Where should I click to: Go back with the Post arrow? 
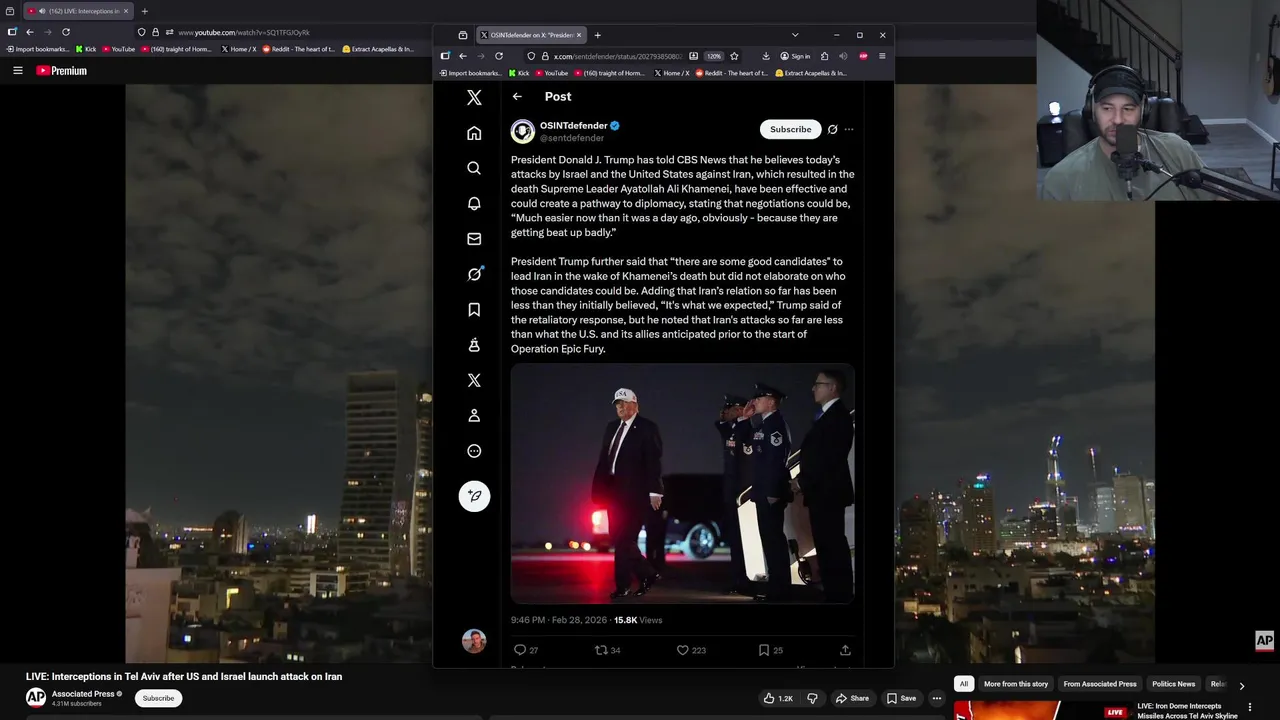pyautogui.click(x=517, y=97)
